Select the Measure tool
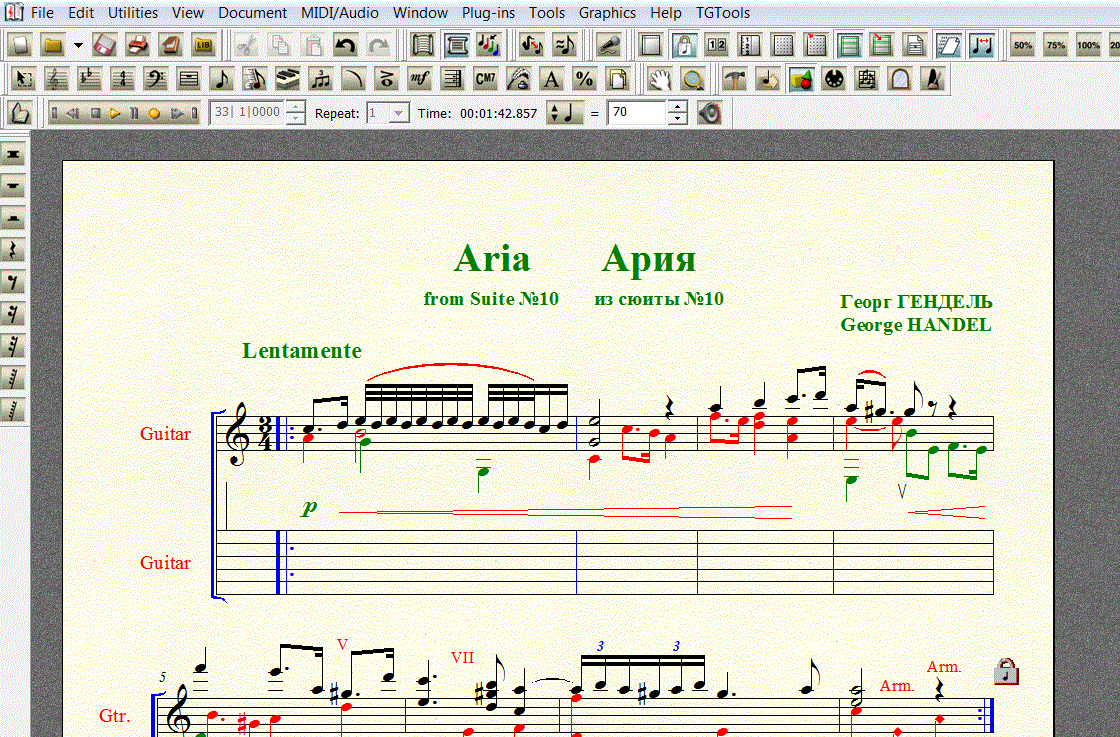The width and height of the screenshot is (1120, 737). [189, 79]
